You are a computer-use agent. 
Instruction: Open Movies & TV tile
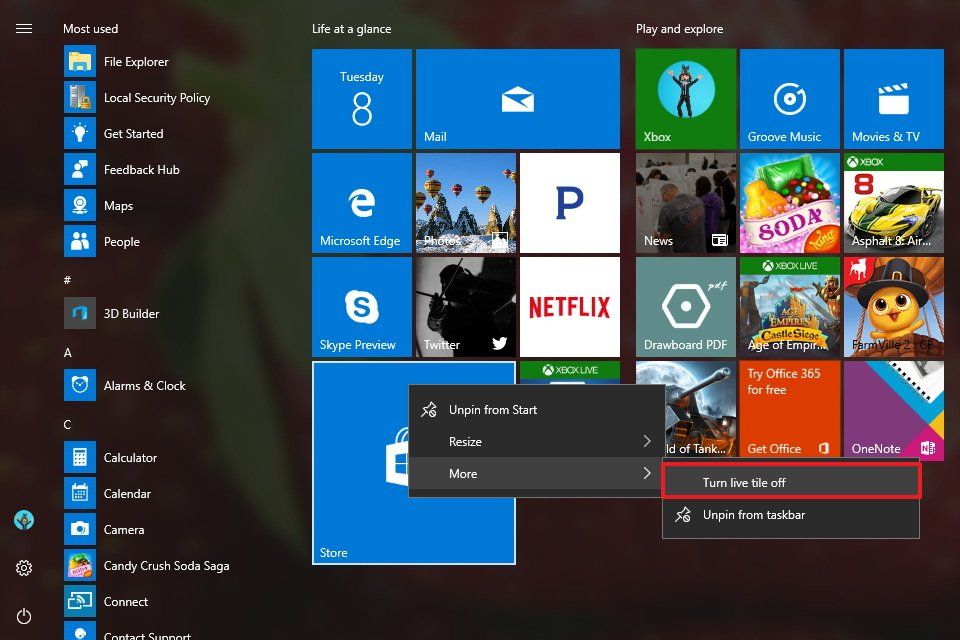pyautogui.click(x=893, y=98)
